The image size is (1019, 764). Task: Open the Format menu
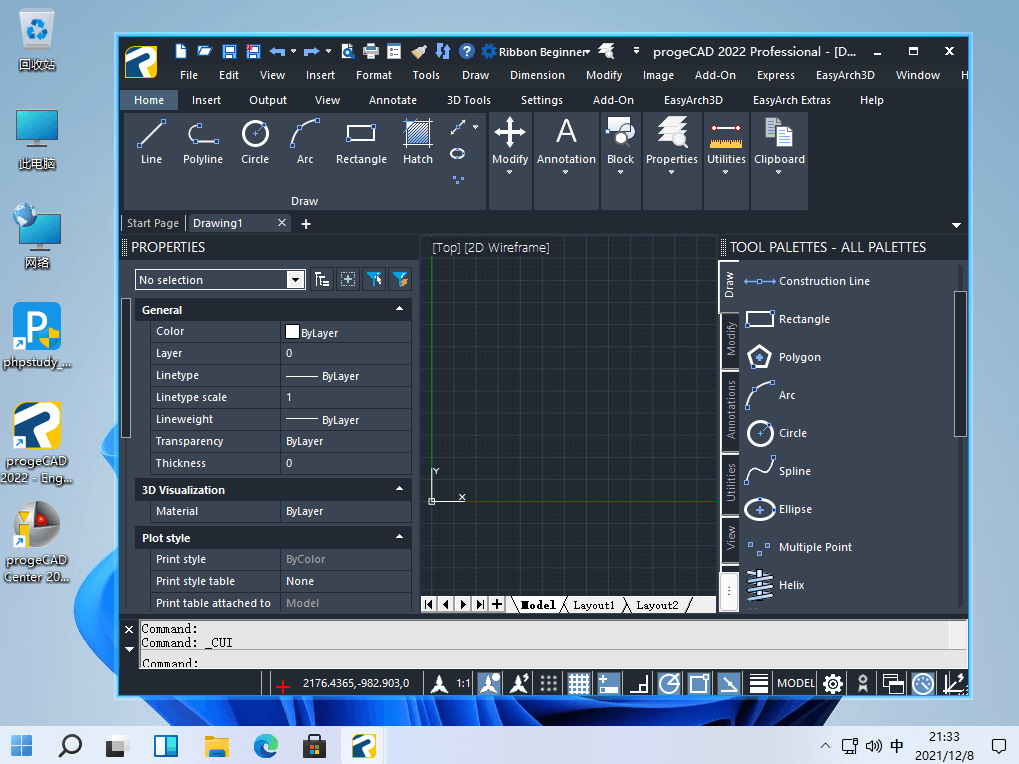[x=374, y=75]
